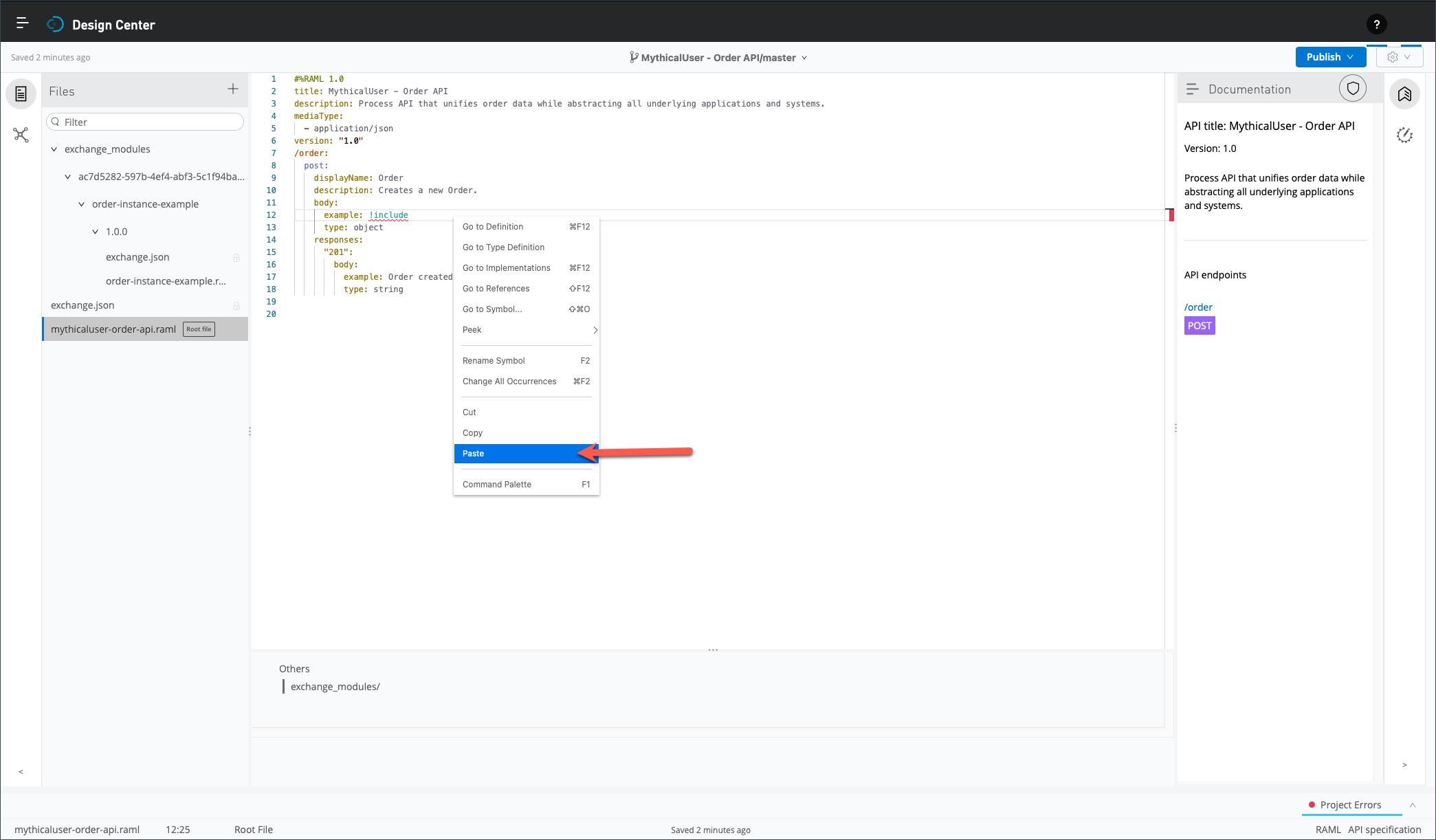Click the filter search magnifier icon
1436x840 pixels.
pos(55,122)
